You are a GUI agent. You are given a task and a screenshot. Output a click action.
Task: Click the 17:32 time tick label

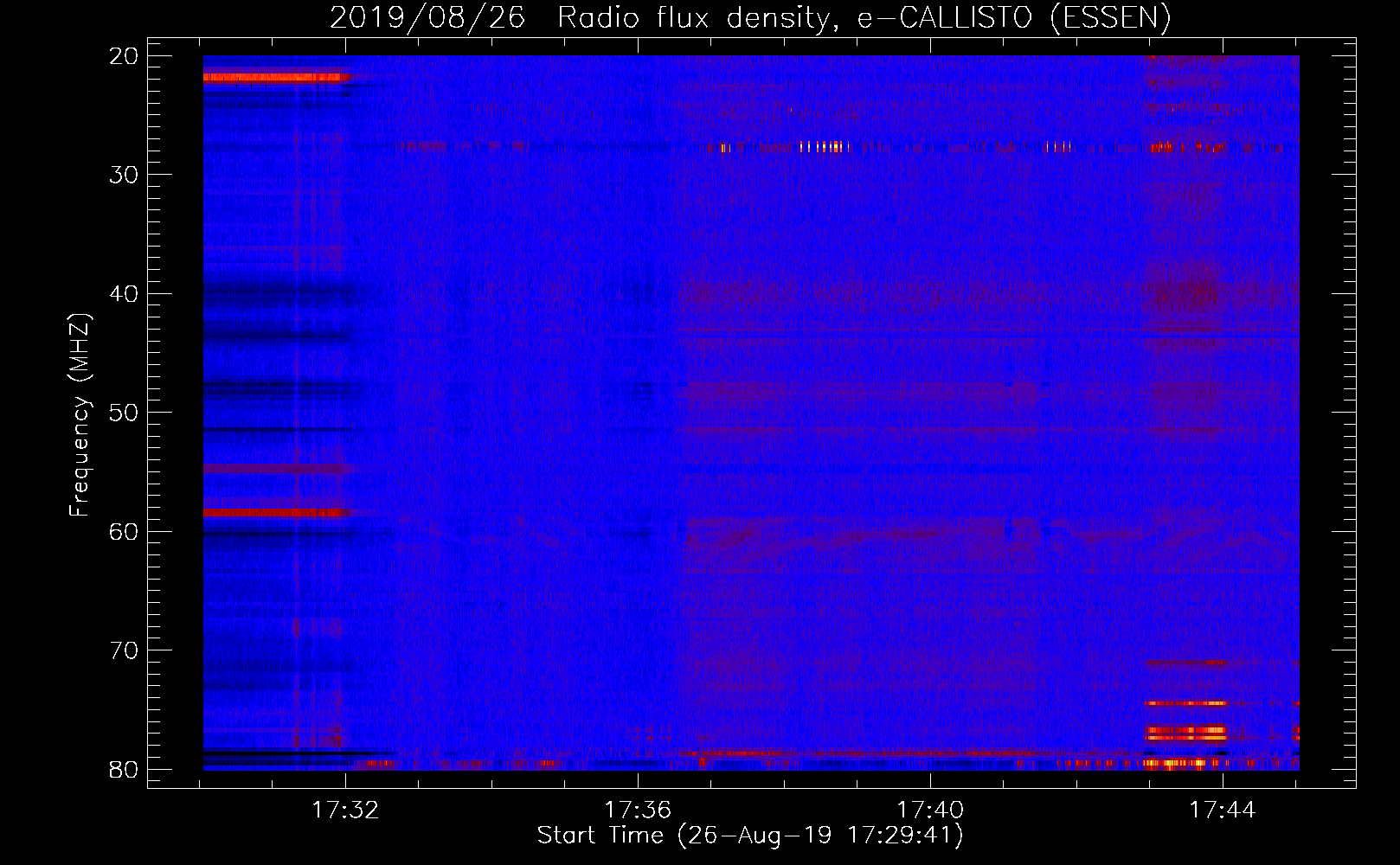[346, 810]
